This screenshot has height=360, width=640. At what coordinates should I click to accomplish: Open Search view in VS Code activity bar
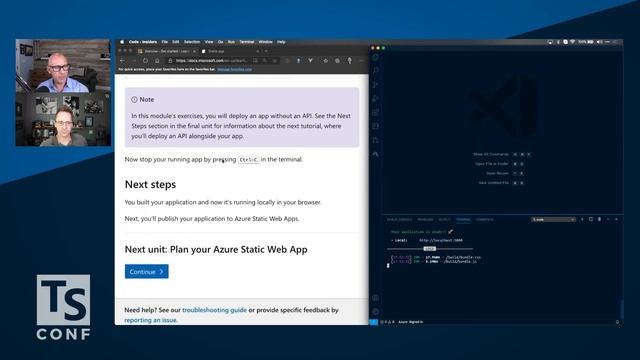[376, 71]
